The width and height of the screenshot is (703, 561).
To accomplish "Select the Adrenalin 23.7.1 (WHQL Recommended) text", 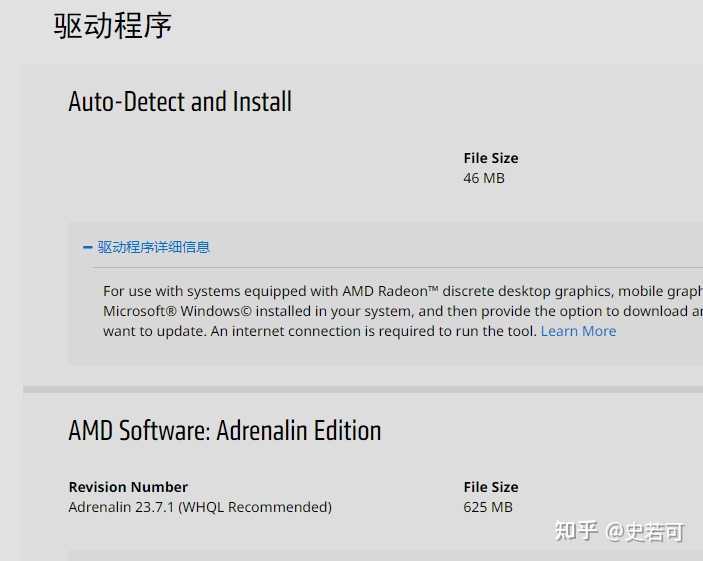I will pyautogui.click(x=200, y=507).
